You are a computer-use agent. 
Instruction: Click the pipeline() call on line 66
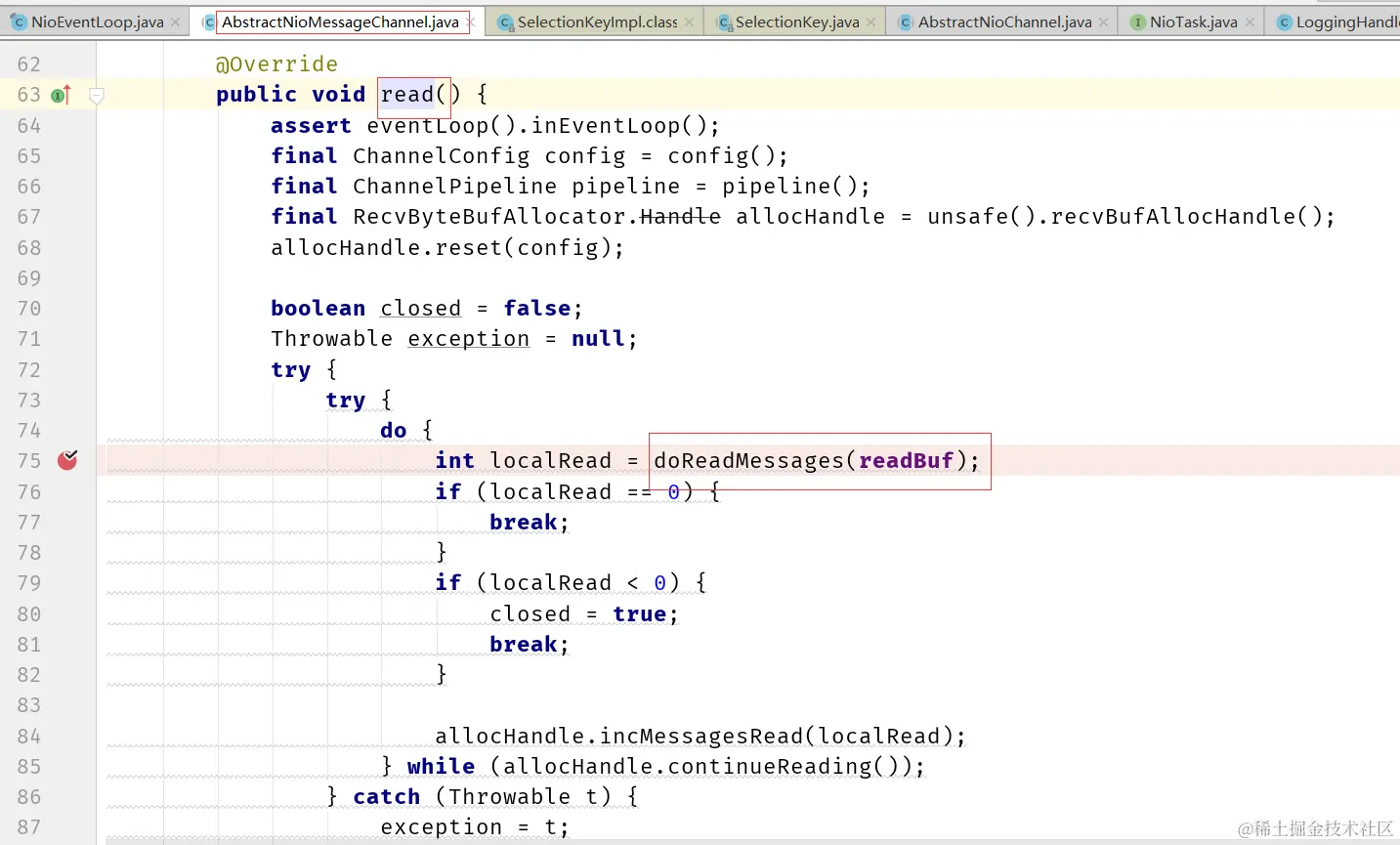pyautogui.click(x=789, y=187)
